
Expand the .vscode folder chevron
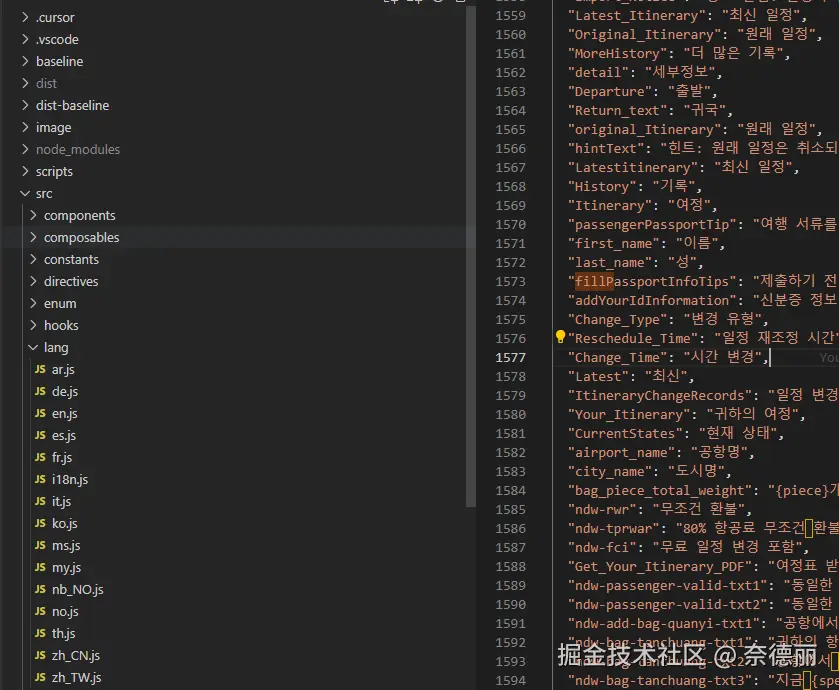(x=25, y=39)
